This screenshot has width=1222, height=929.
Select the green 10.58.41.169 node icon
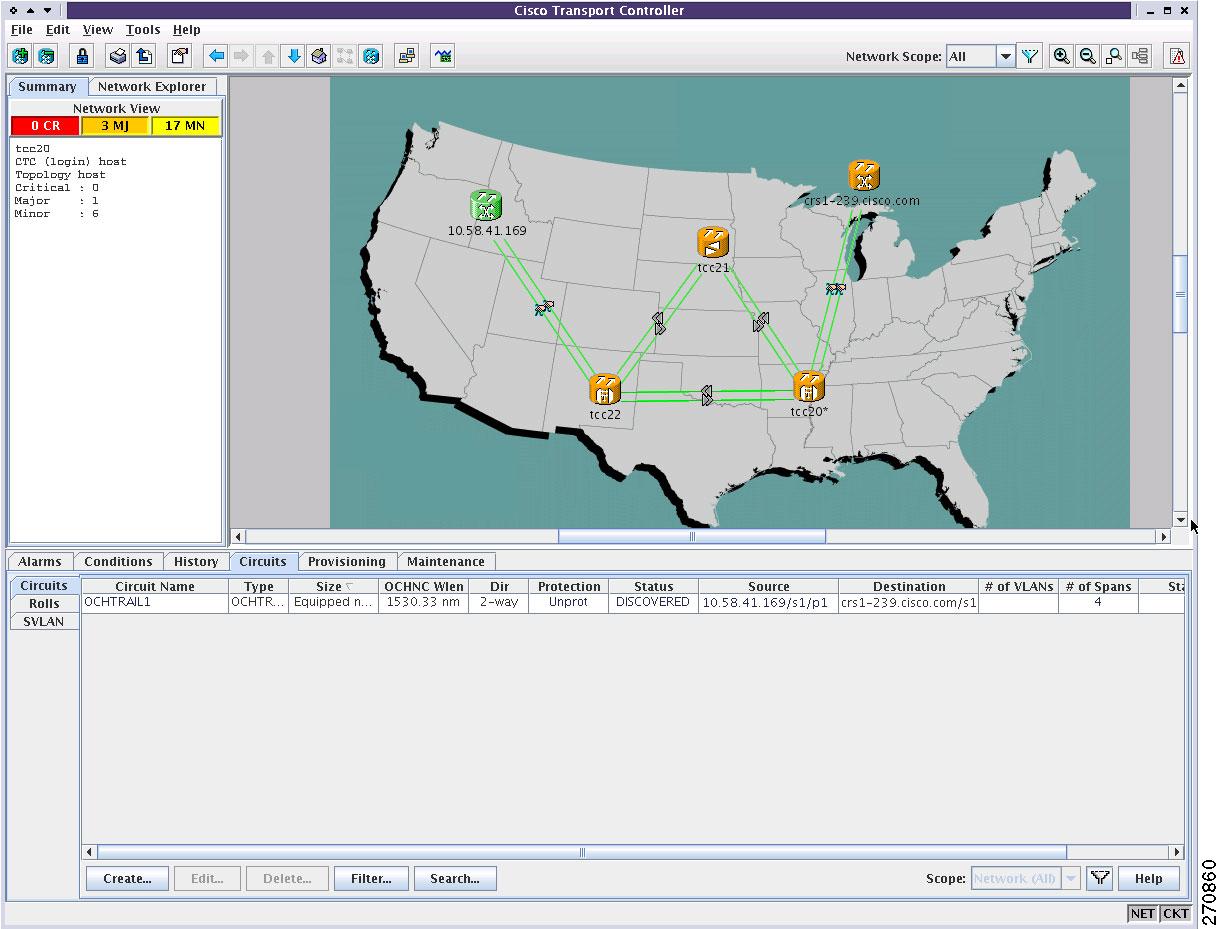pyautogui.click(x=485, y=206)
